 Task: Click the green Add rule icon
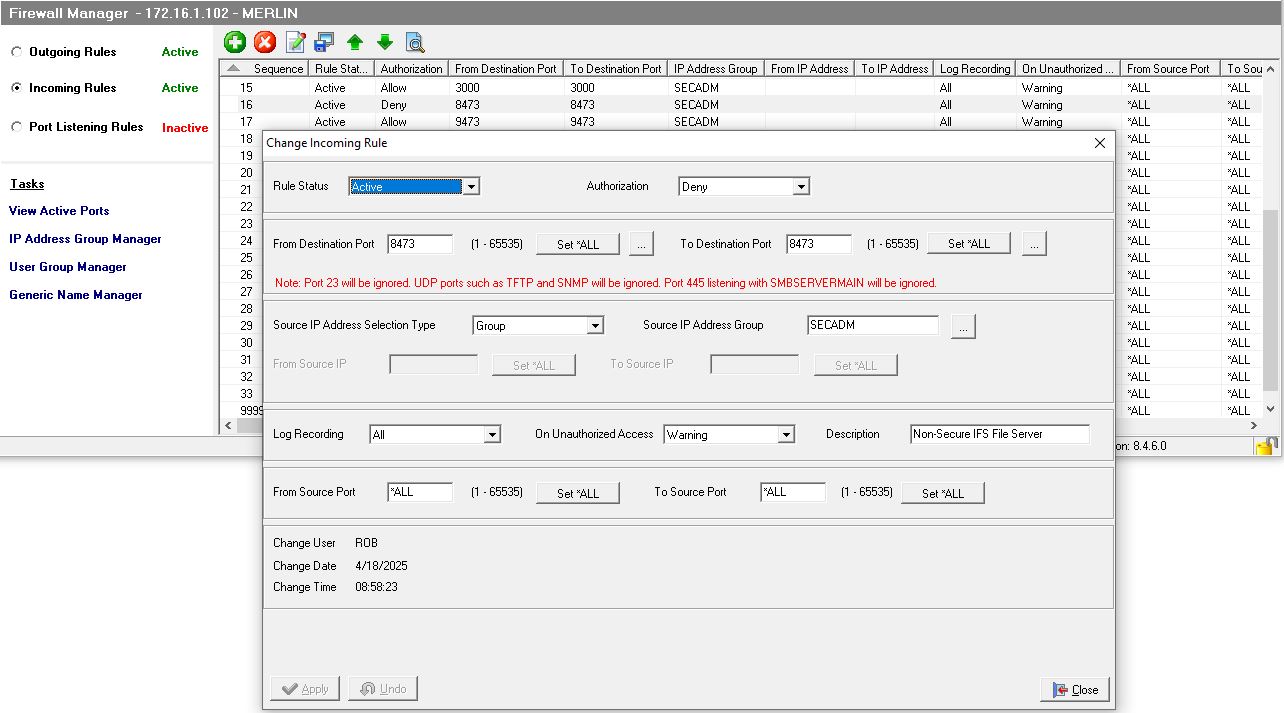pos(233,42)
